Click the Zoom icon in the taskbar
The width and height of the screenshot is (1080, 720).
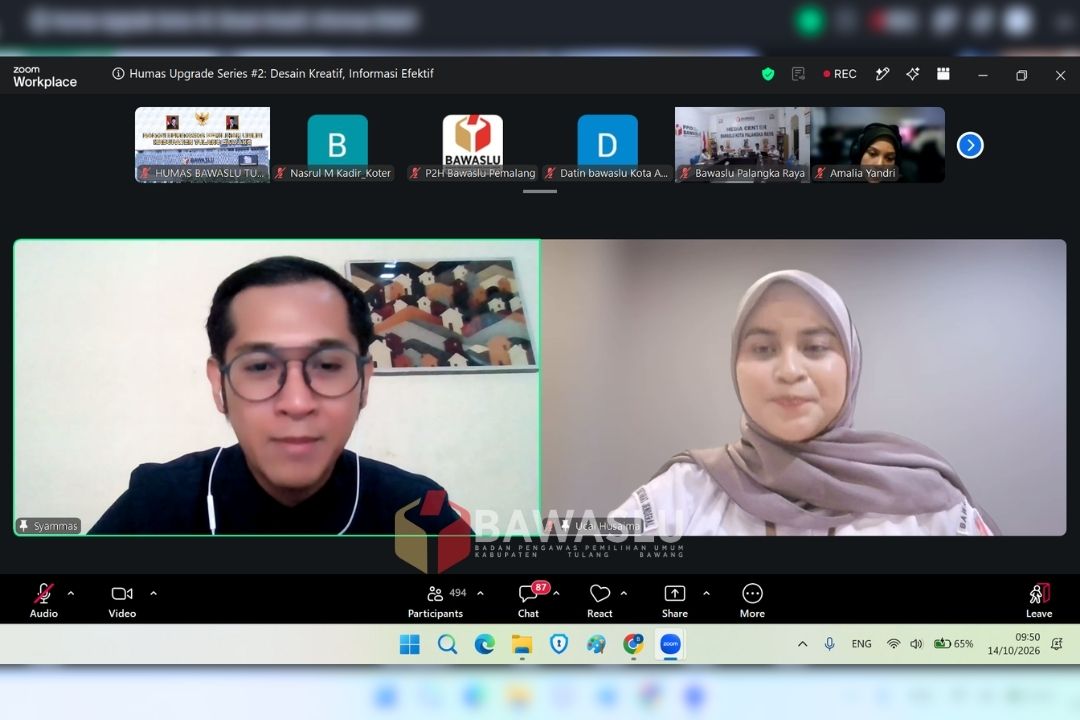(670, 644)
